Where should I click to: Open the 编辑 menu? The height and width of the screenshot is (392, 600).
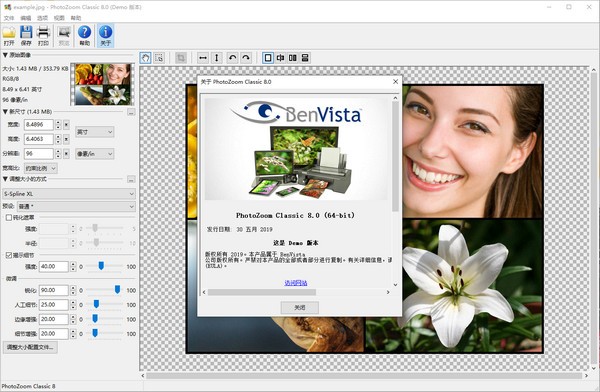[x=26, y=18]
